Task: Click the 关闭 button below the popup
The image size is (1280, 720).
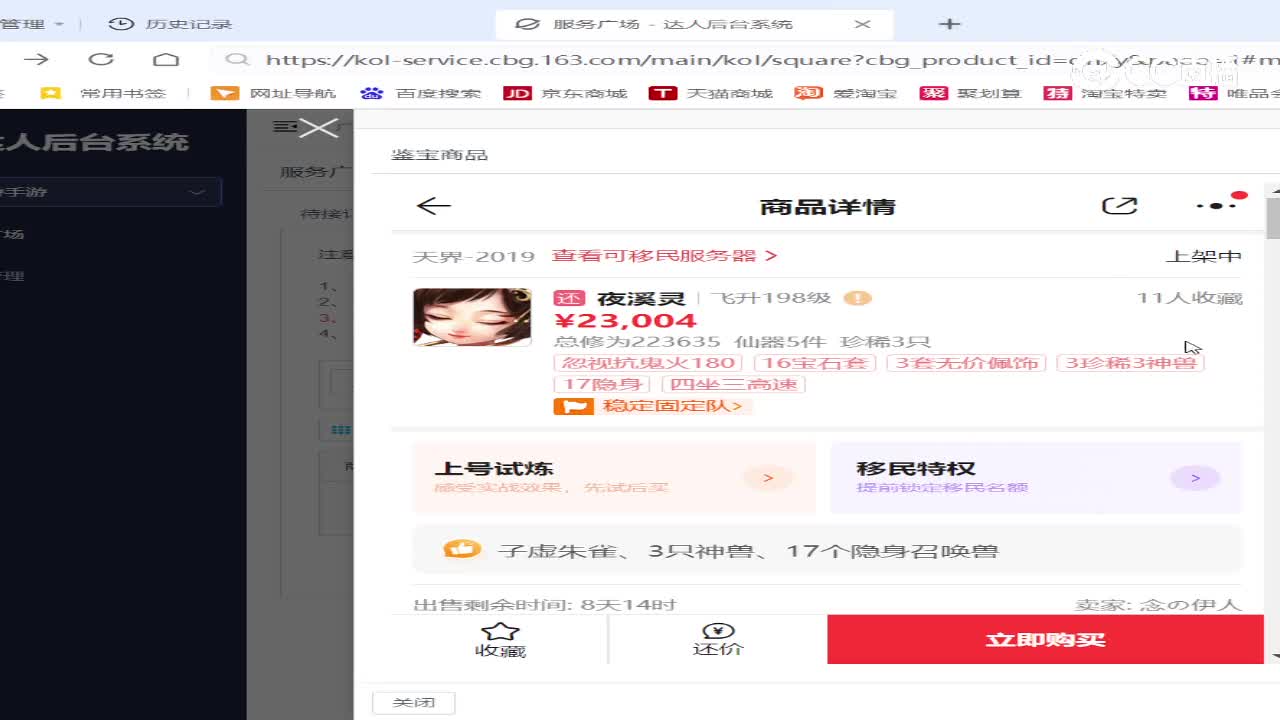Action: point(414,702)
